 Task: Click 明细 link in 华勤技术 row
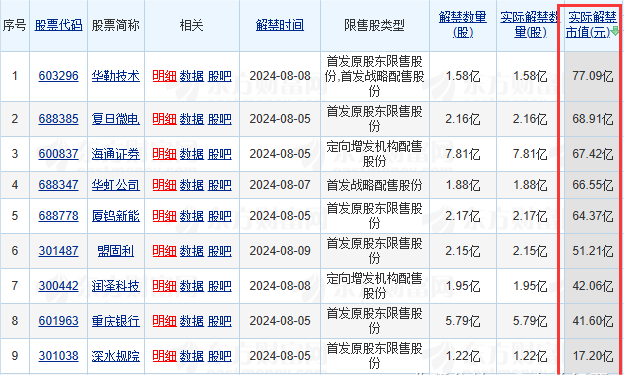pyautogui.click(x=164, y=76)
